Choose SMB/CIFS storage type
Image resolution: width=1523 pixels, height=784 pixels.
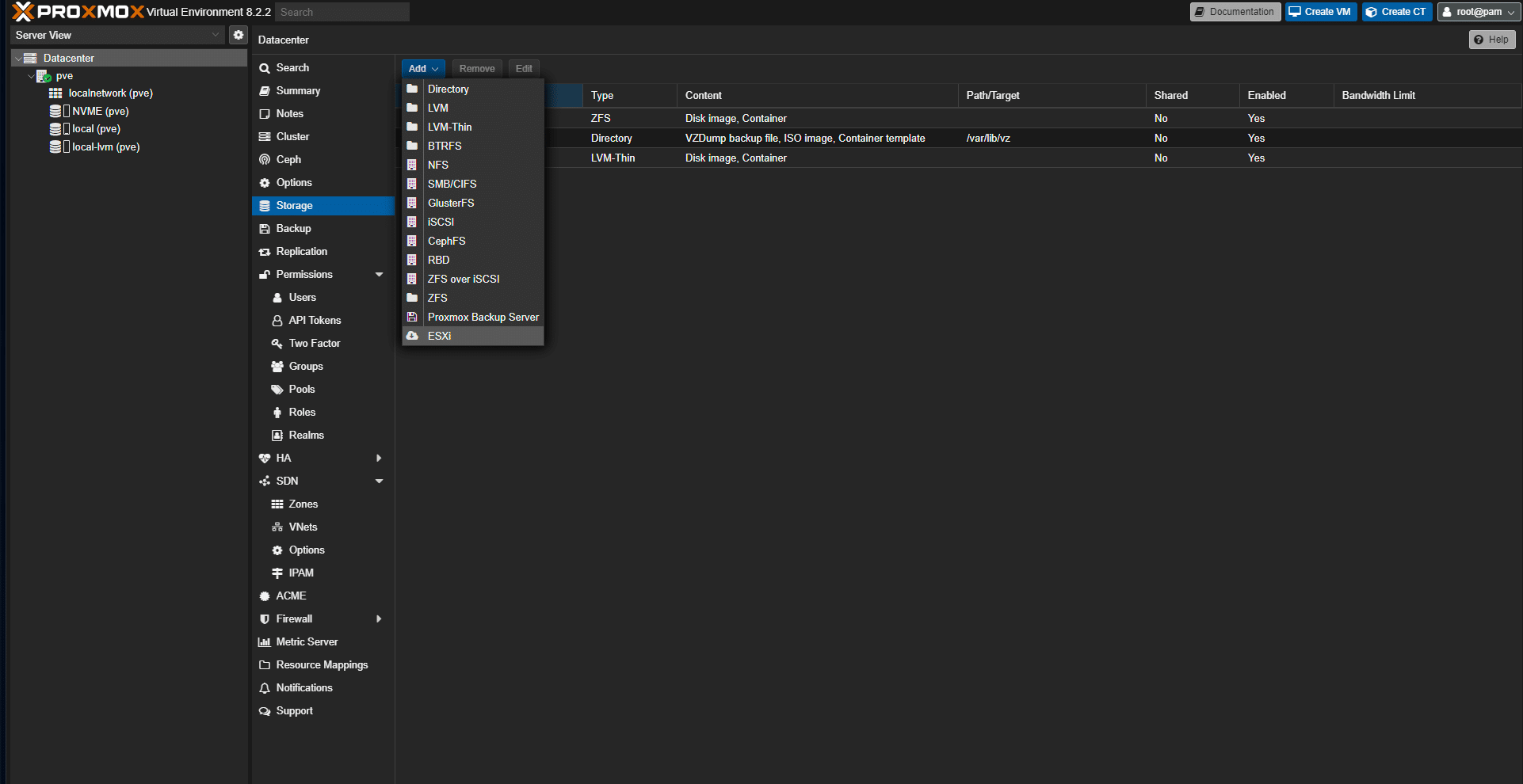click(x=473, y=184)
